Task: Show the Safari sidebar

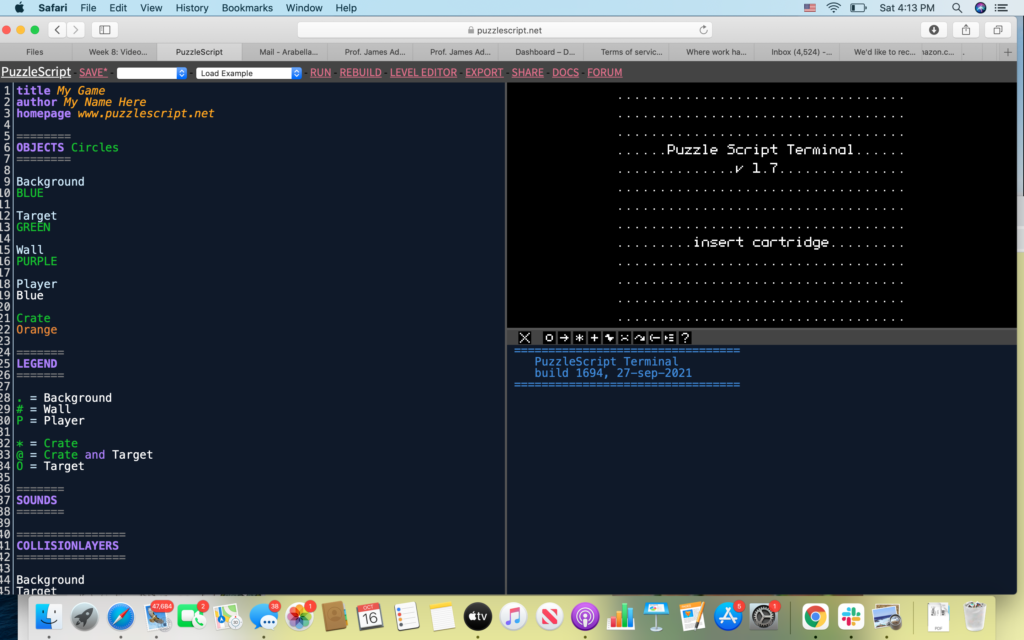Action: coord(104,30)
